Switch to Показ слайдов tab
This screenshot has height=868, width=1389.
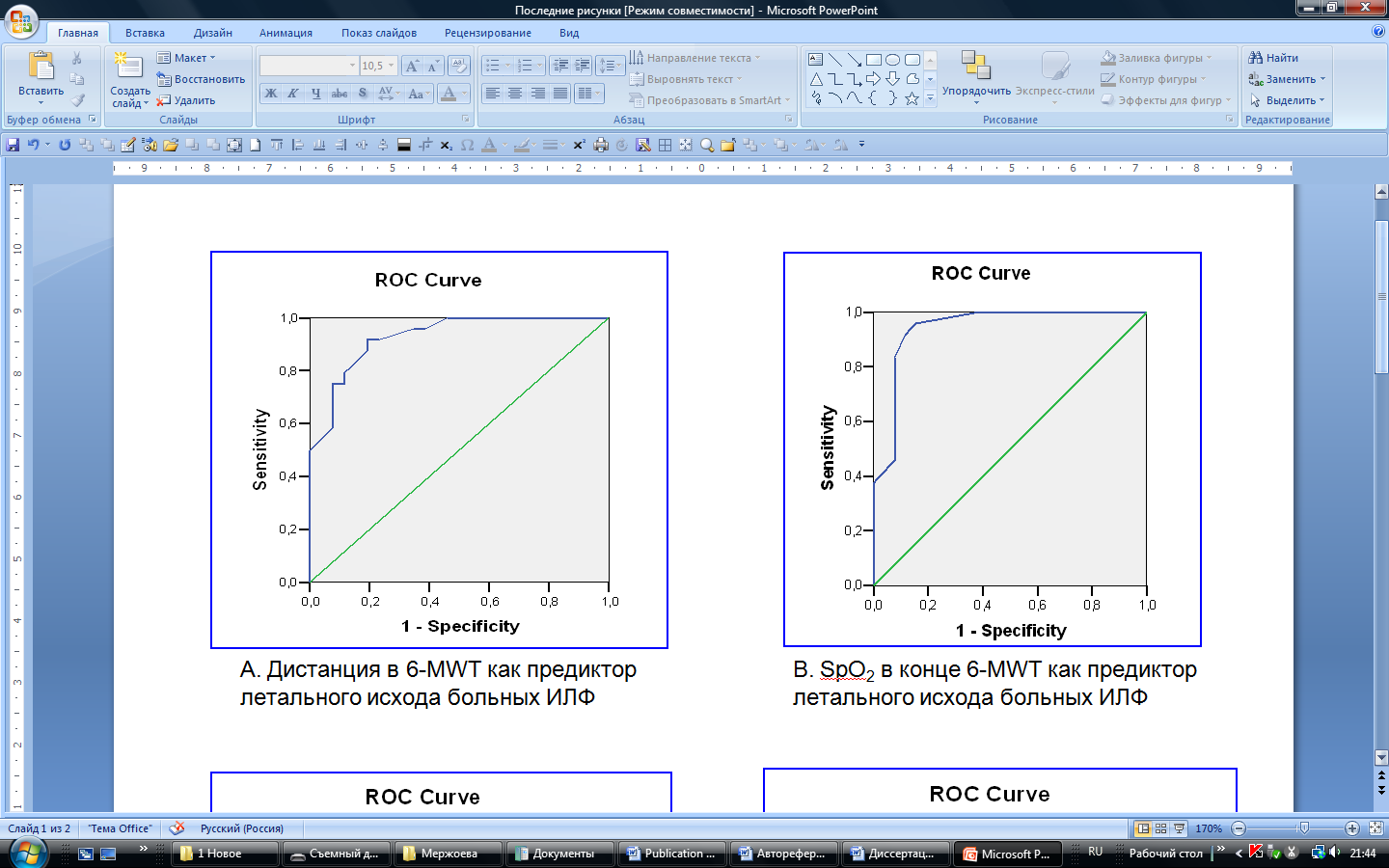click(379, 33)
